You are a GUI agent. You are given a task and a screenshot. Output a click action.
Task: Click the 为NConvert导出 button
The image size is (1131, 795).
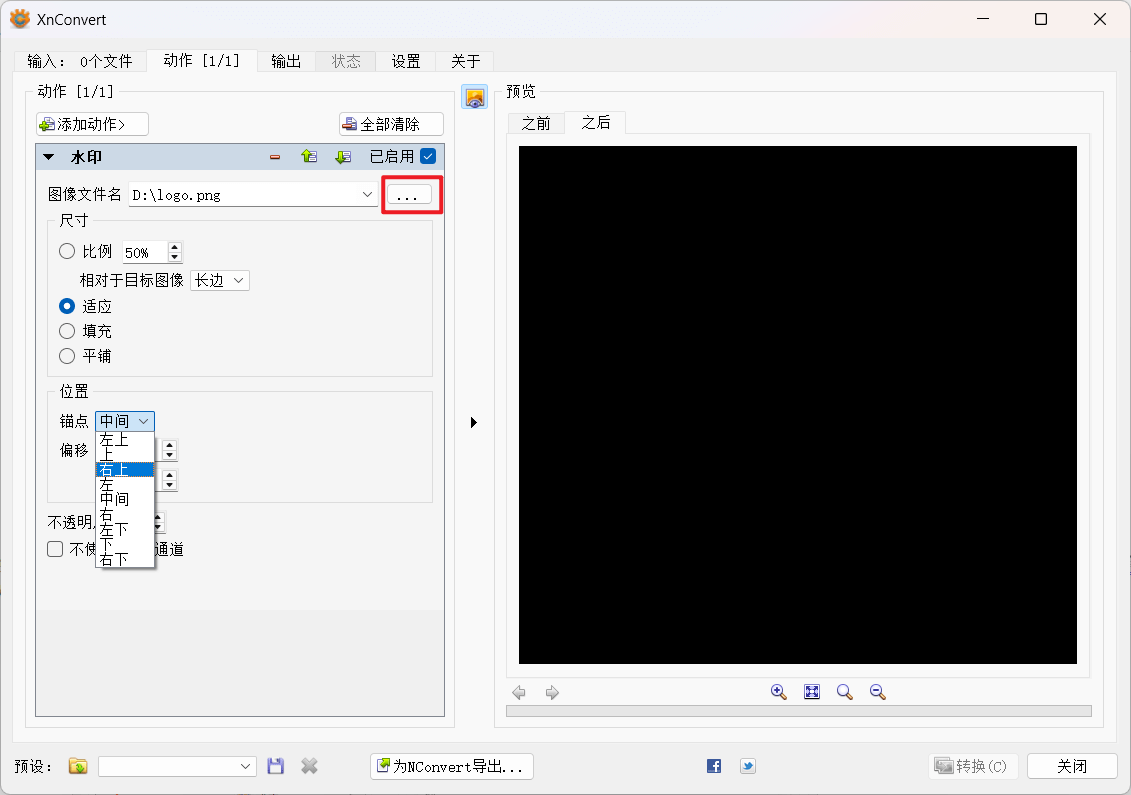(x=452, y=766)
